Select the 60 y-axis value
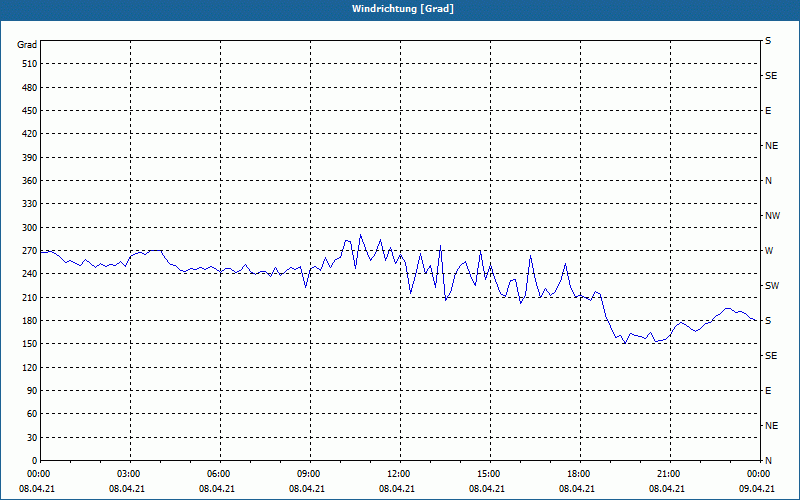 click(32, 414)
